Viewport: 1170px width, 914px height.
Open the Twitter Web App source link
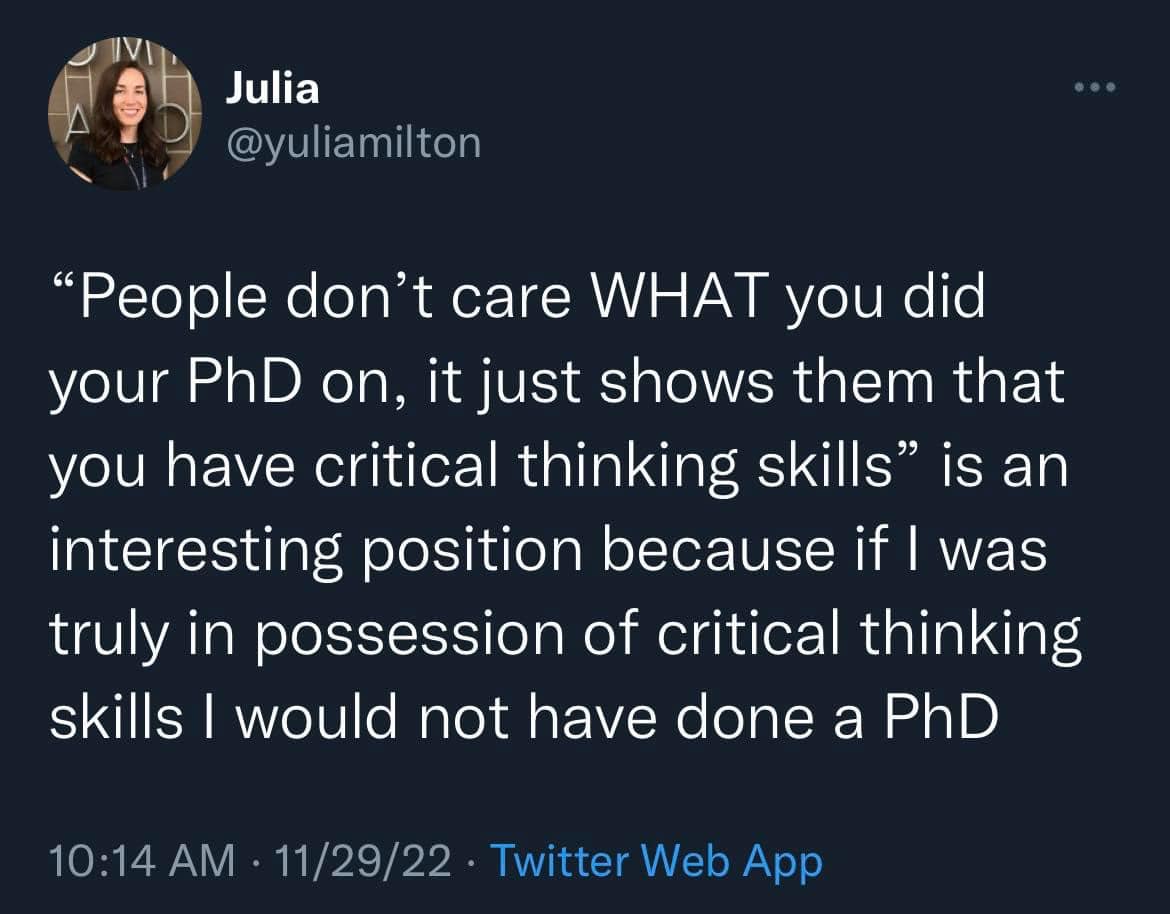click(x=658, y=860)
